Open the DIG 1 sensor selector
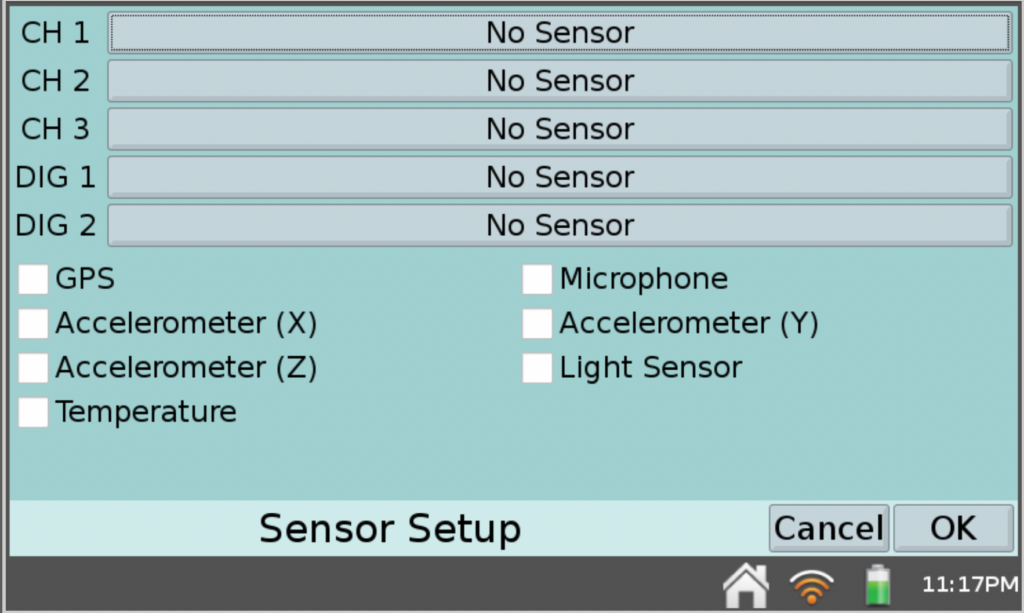The height and width of the screenshot is (613, 1024). pyautogui.click(x=560, y=177)
